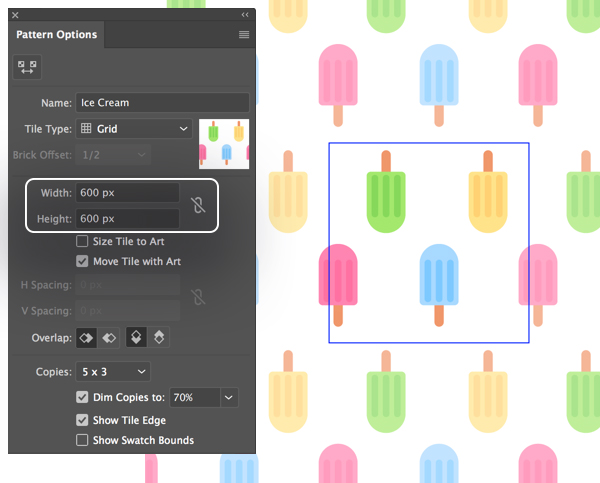The image size is (600, 483).
Task: Choose the Top in Front overlap icon
Action: click(x=136, y=338)
